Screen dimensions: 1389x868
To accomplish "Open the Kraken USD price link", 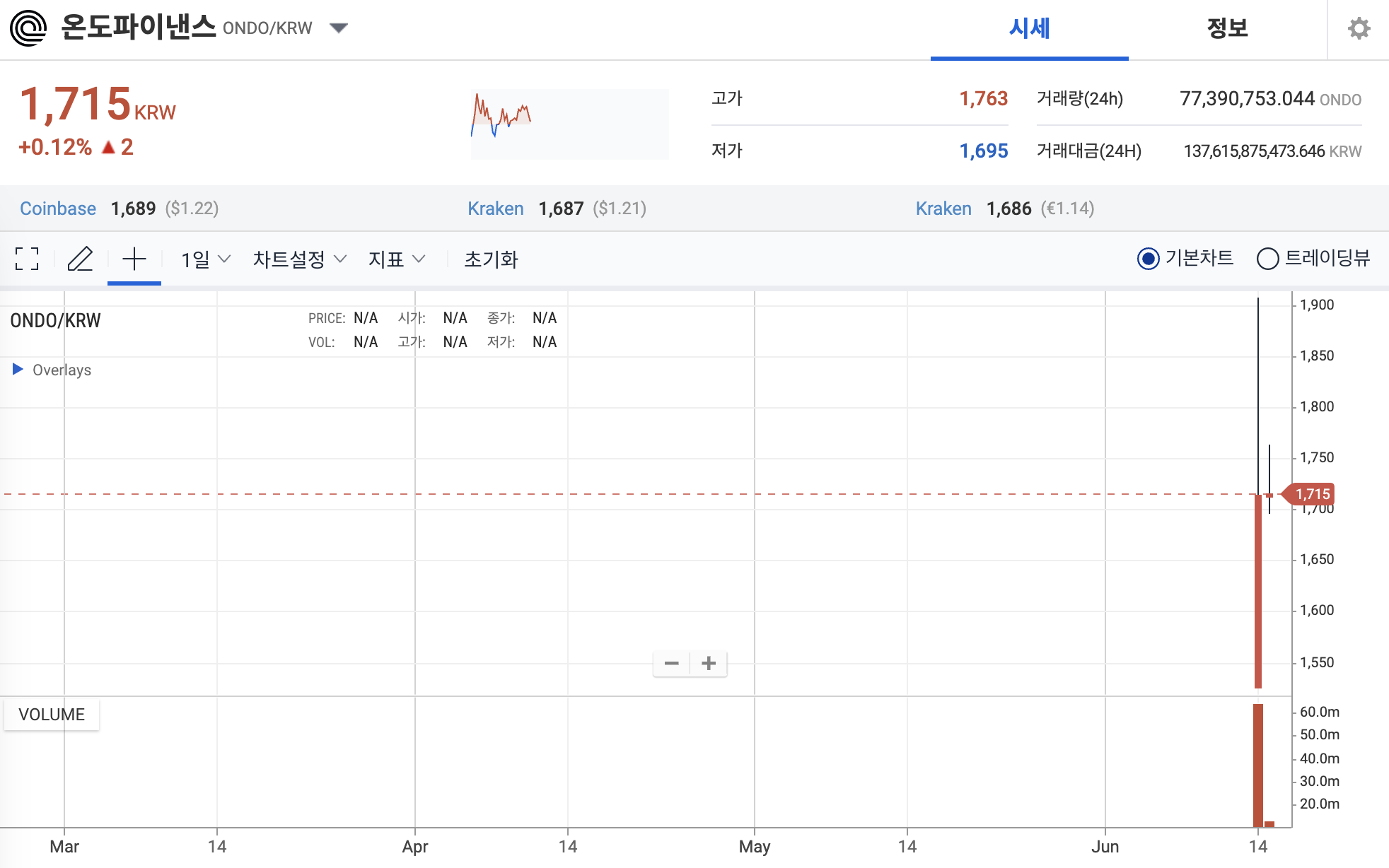I will 496,209.
